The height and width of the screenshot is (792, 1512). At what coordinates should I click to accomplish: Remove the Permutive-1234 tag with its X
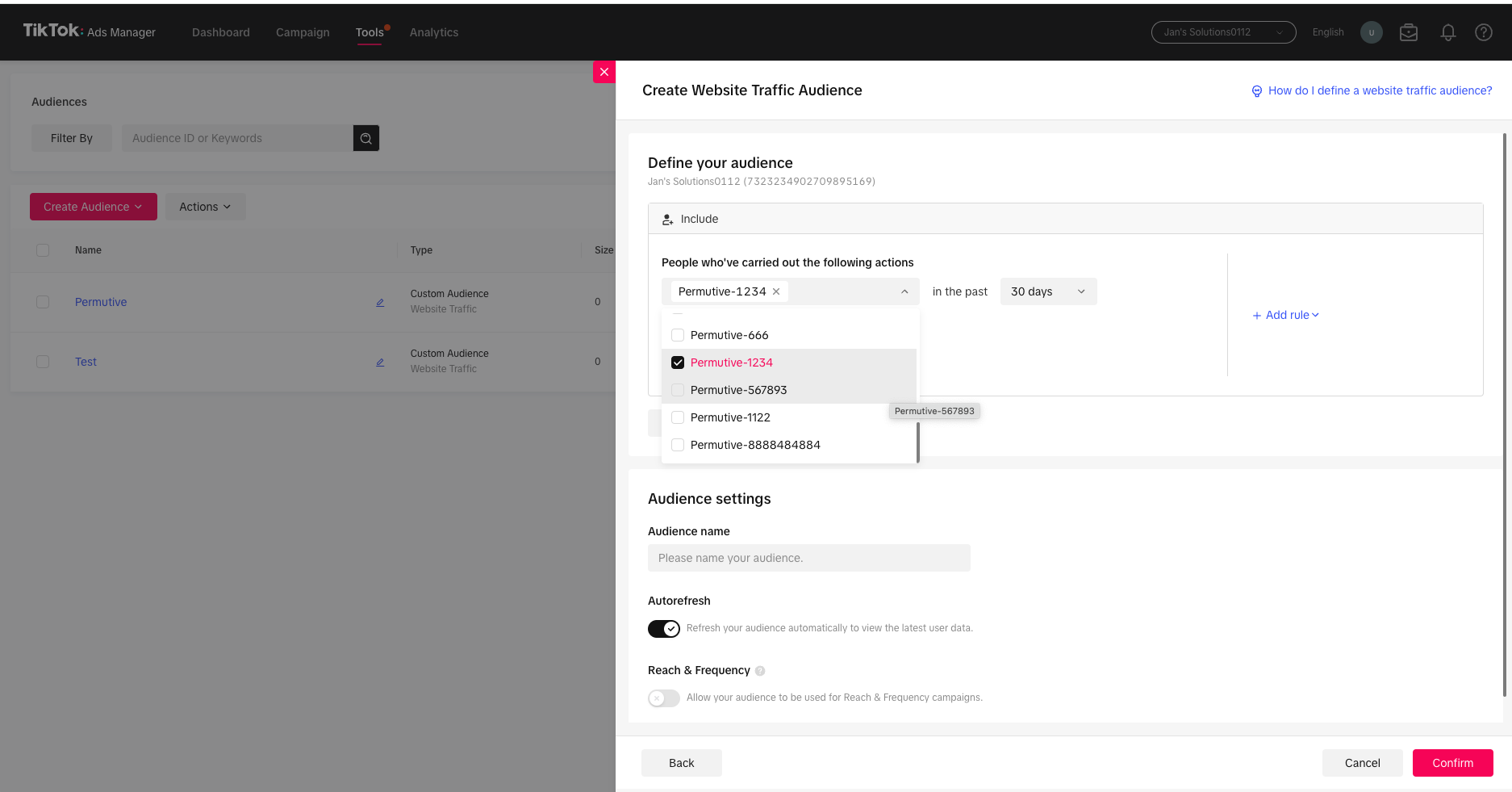tap(776, 291)
